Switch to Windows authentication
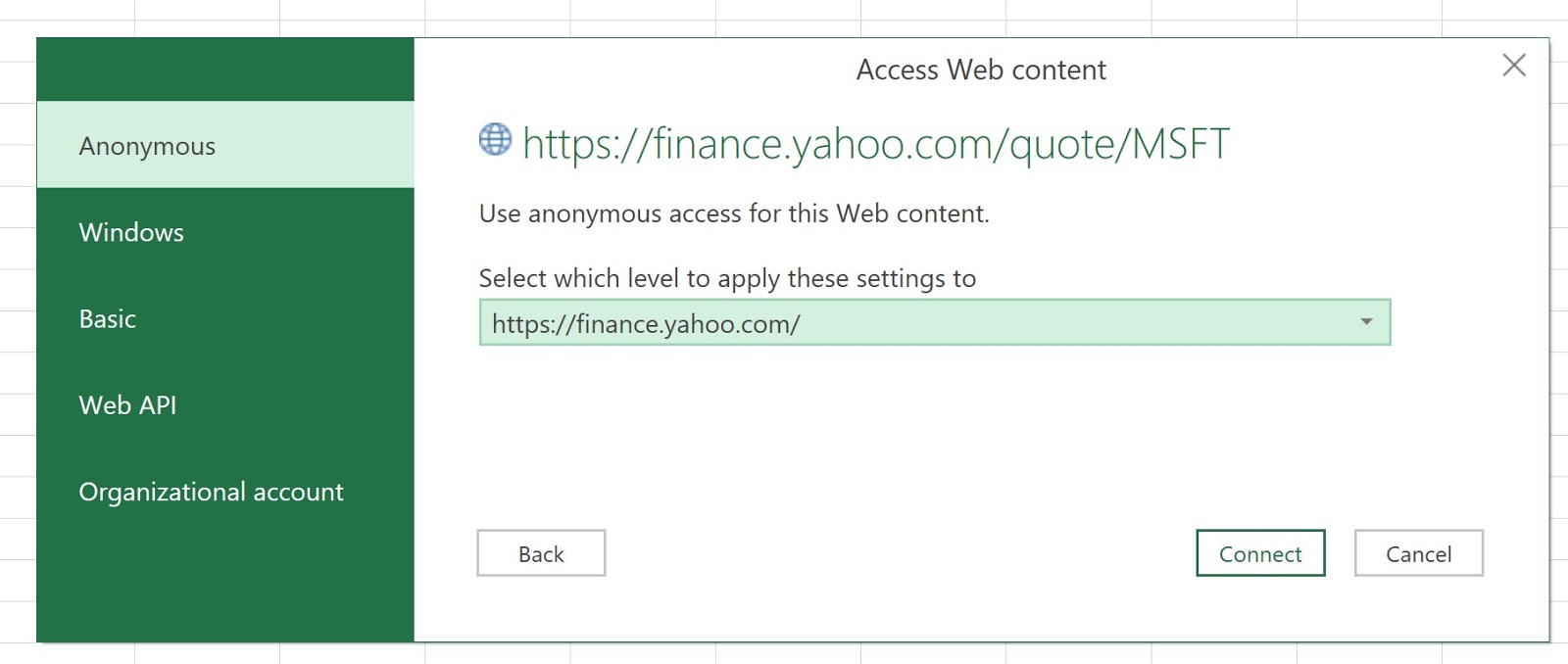 (x=130, y=232)
